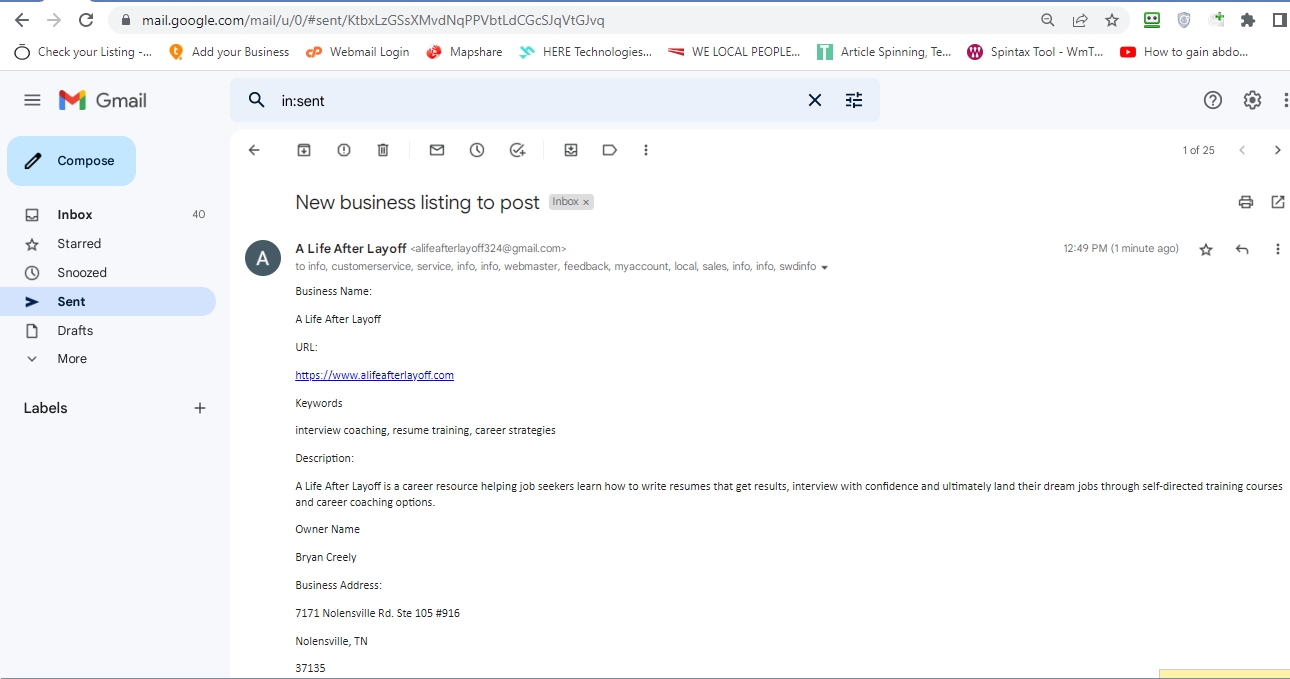Mark the message as unread

click(x=437, y=150)
